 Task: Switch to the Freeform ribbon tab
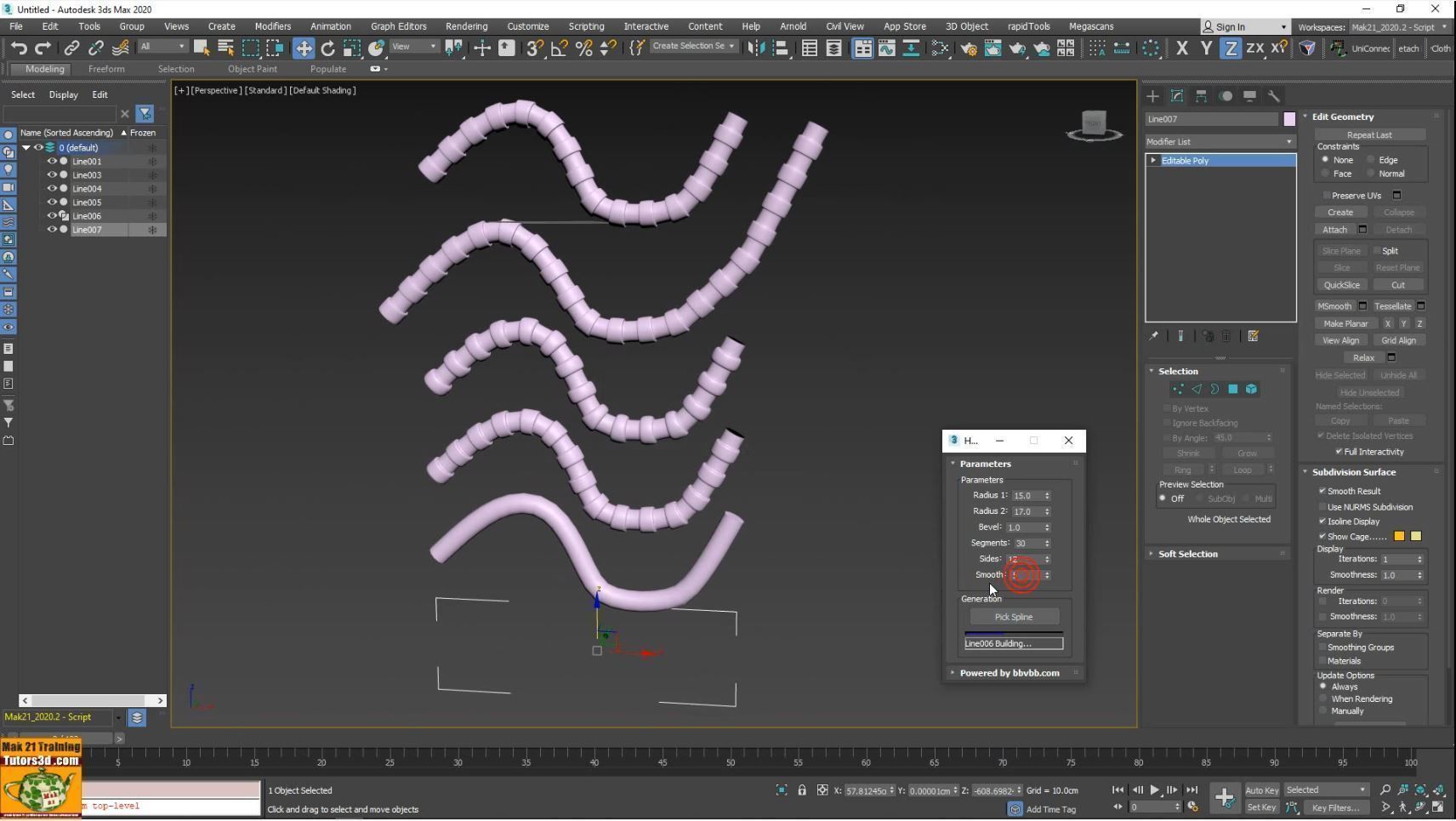[106, 69]
